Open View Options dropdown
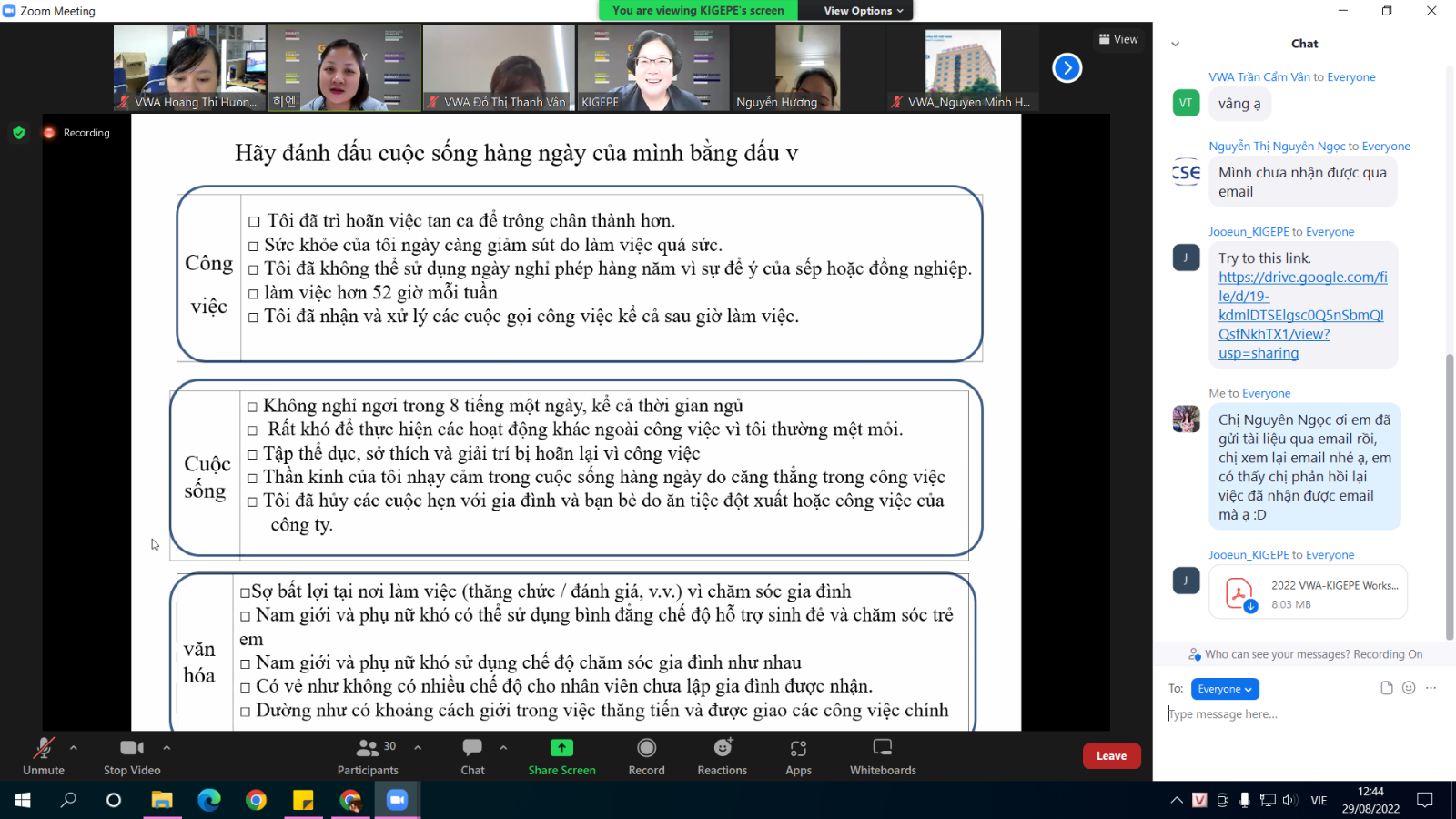Image resolution: width=1456 pixels, height=819 pixels. 864,11
